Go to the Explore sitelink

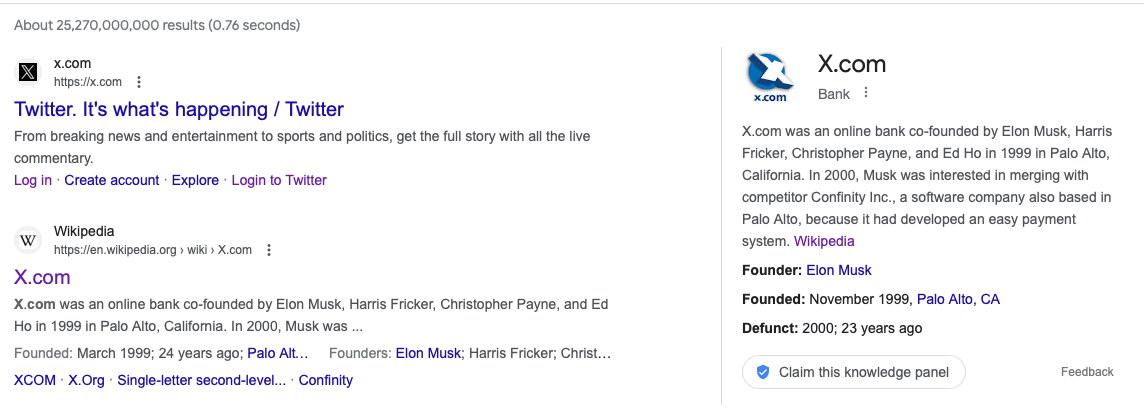point(195,180)
